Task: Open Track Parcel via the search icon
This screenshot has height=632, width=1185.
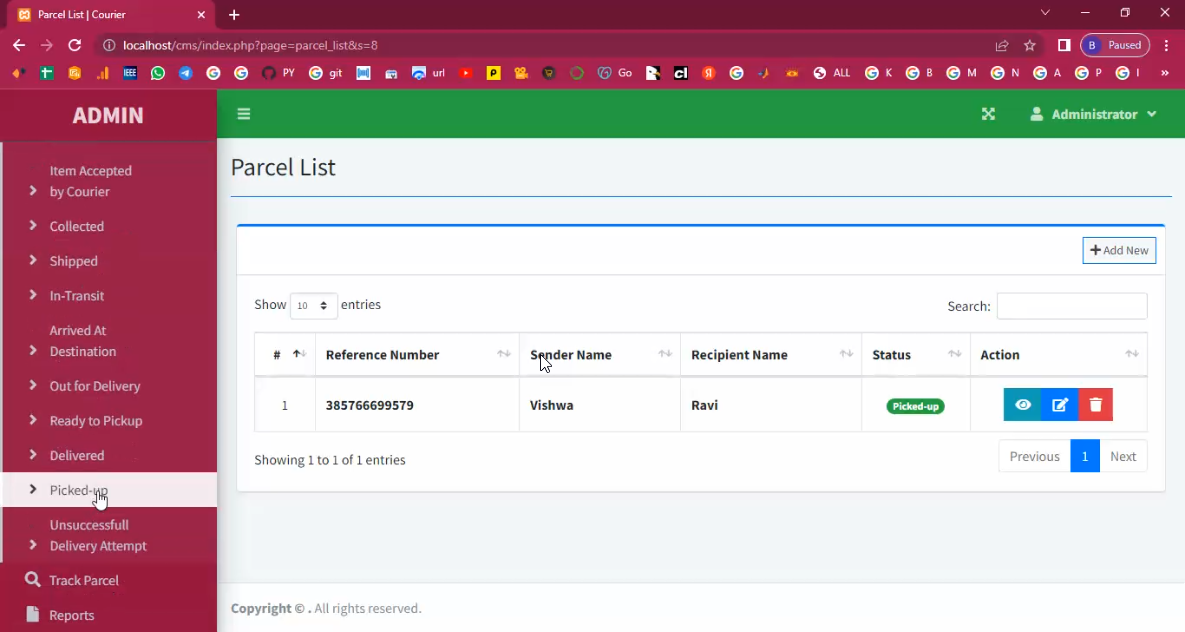Action: [33, 580]
